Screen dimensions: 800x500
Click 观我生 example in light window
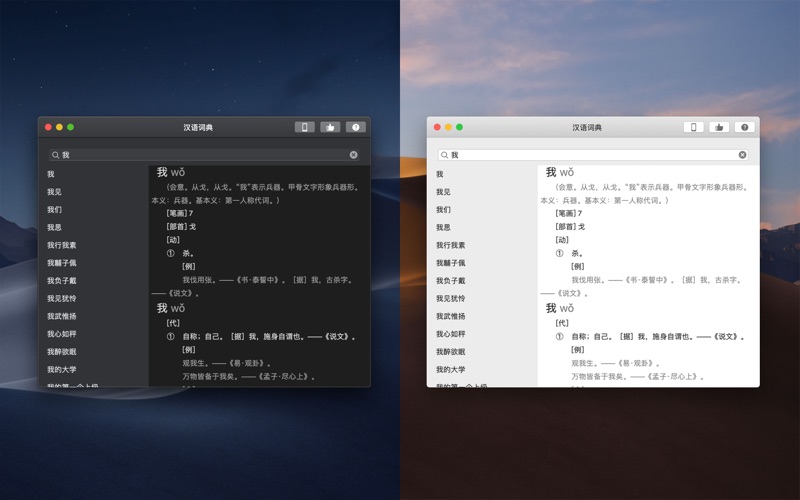click(616, 363)
